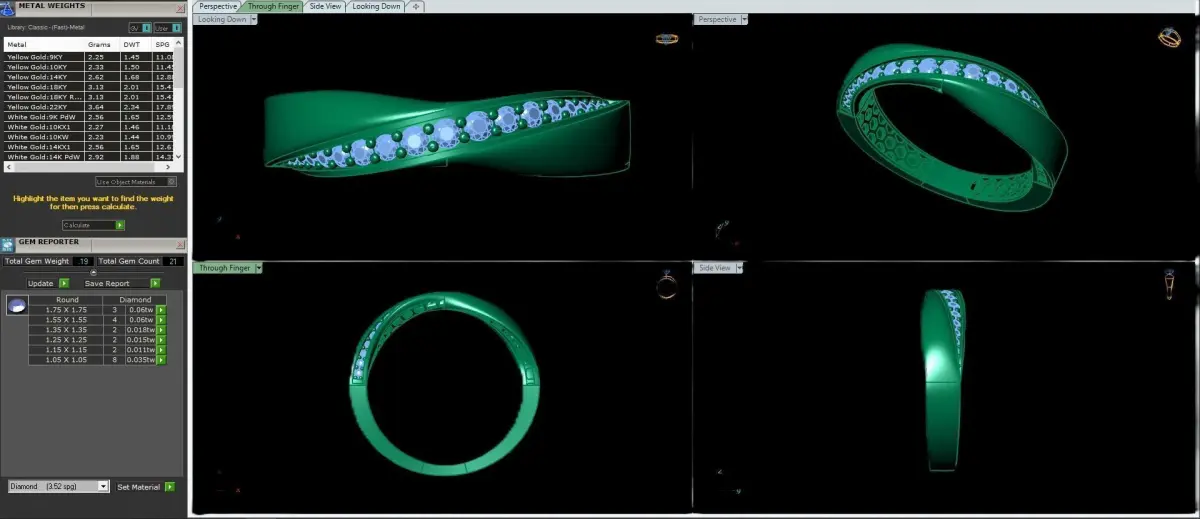
Task: Click the green arrow for 1.15 X 1.15 row
Action: coord(160,349)
